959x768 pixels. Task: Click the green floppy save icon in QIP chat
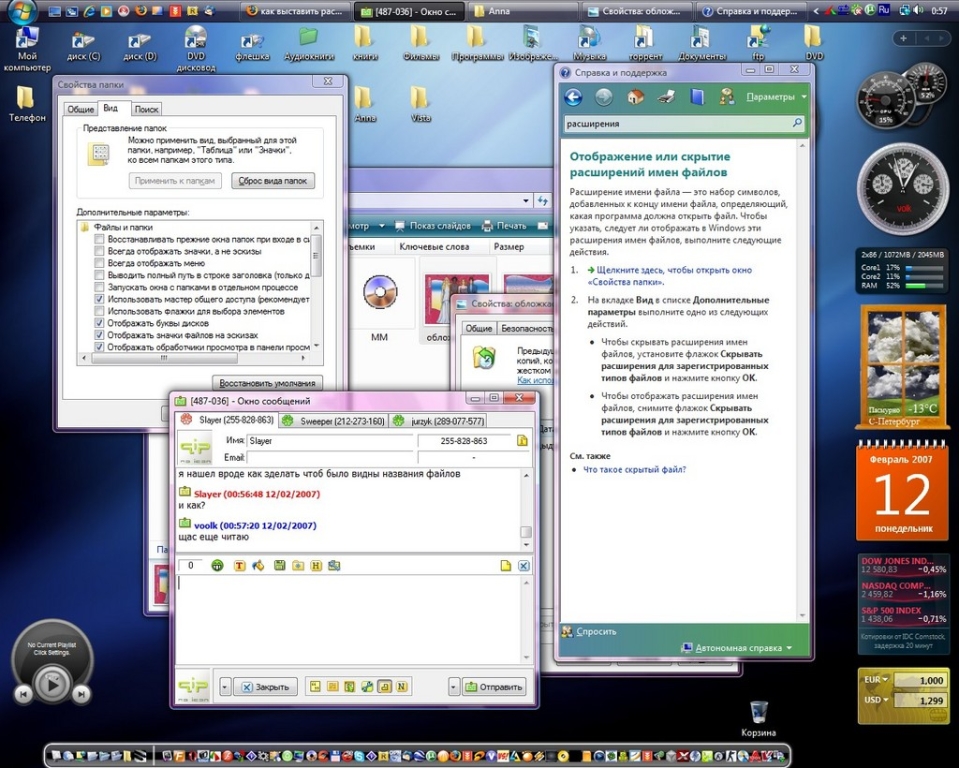(x=280, y=566)
